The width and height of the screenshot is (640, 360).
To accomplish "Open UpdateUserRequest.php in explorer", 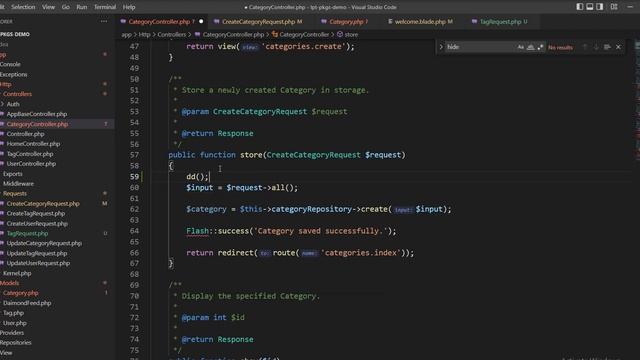I will point(38,263).
